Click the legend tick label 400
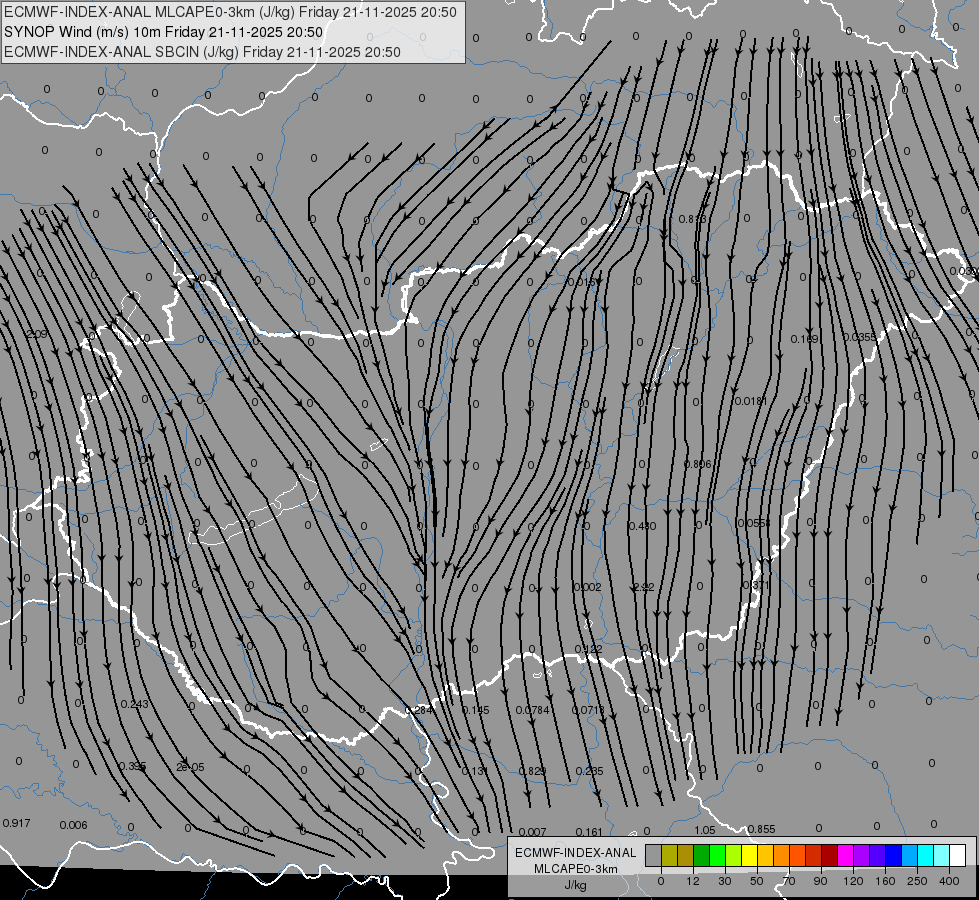This screenshot has height=900, width=979. (x=949, y=881)
